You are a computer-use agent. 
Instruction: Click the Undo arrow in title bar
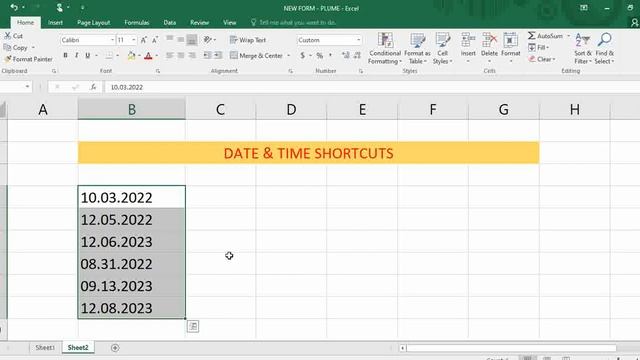click(x=14, y=7)
